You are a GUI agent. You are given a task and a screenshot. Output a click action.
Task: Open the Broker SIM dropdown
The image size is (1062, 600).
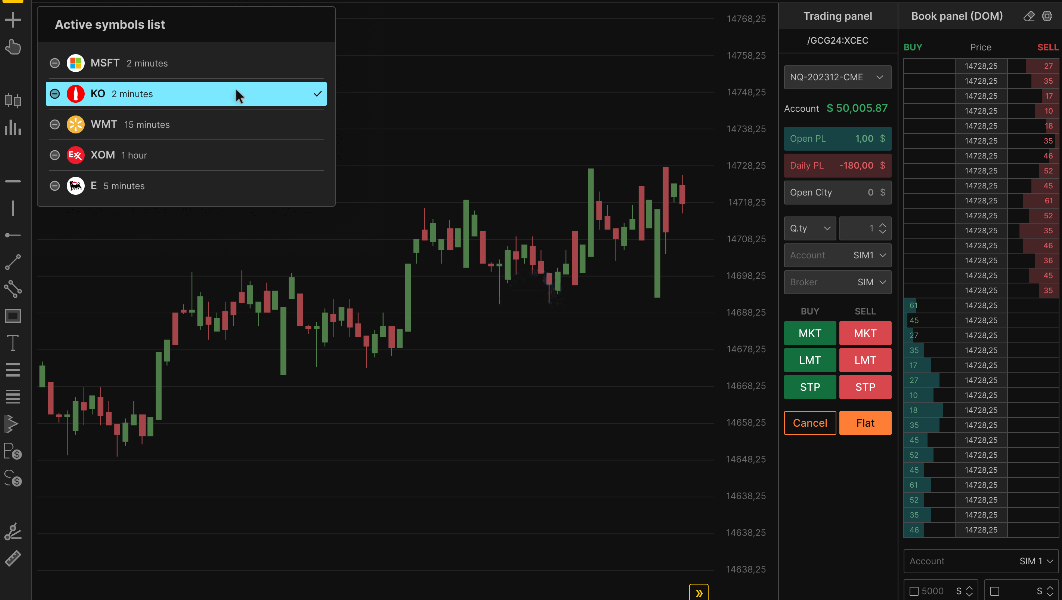tap(838, 282)
